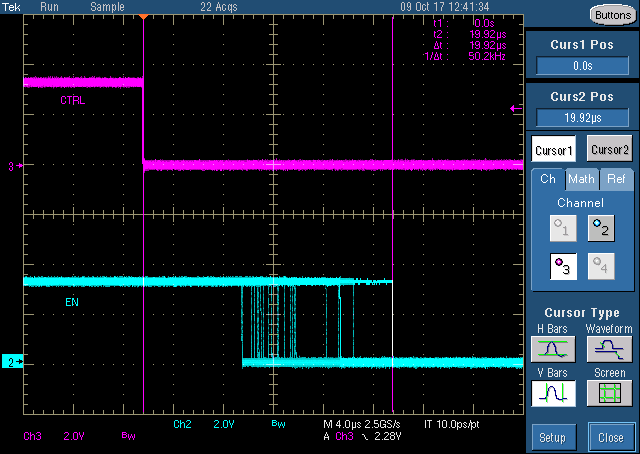The image size is (640, 454).
Task: Click the Tek logo label
Action: 11,7
